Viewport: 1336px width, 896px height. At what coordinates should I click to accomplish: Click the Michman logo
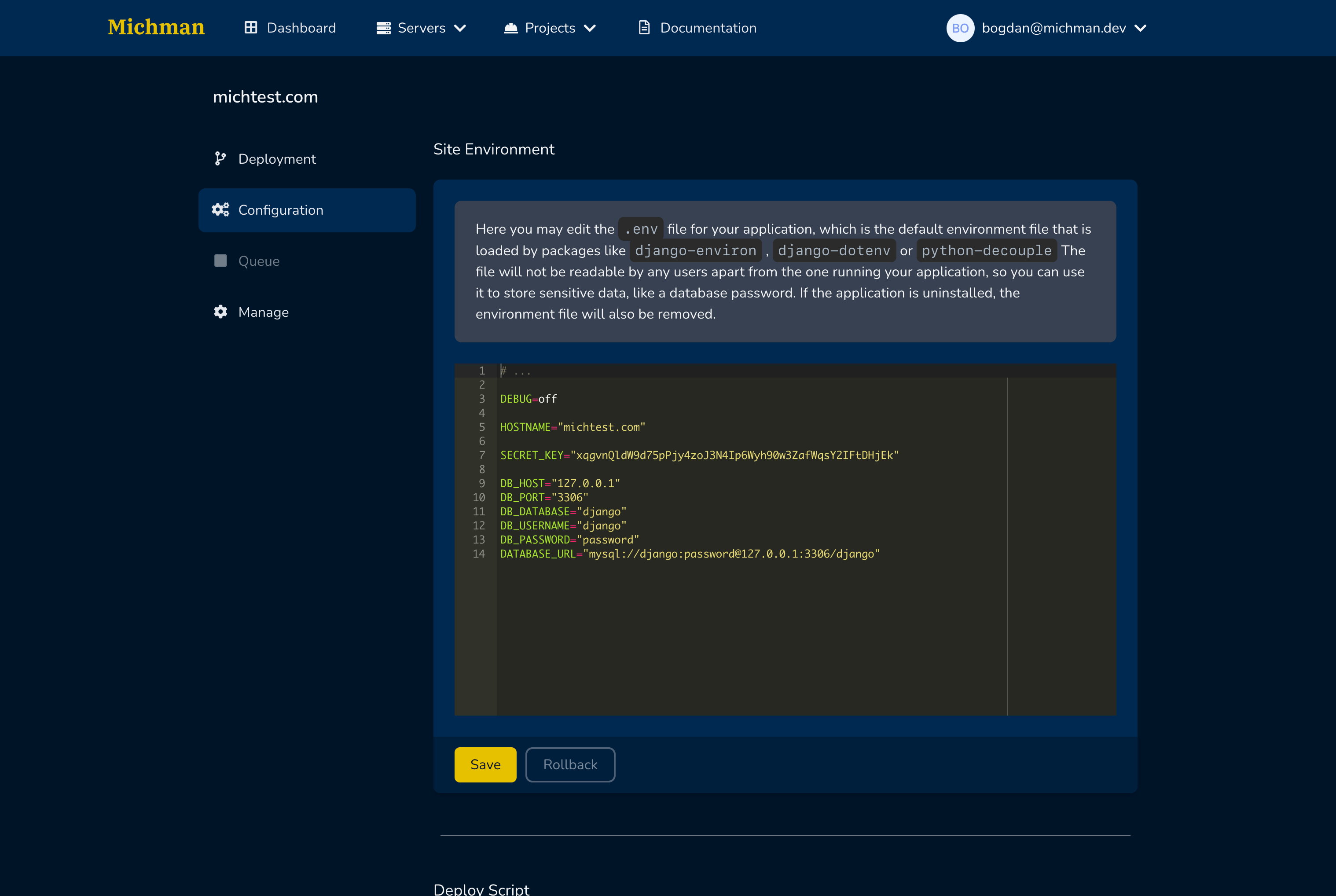tap(156, 27)
